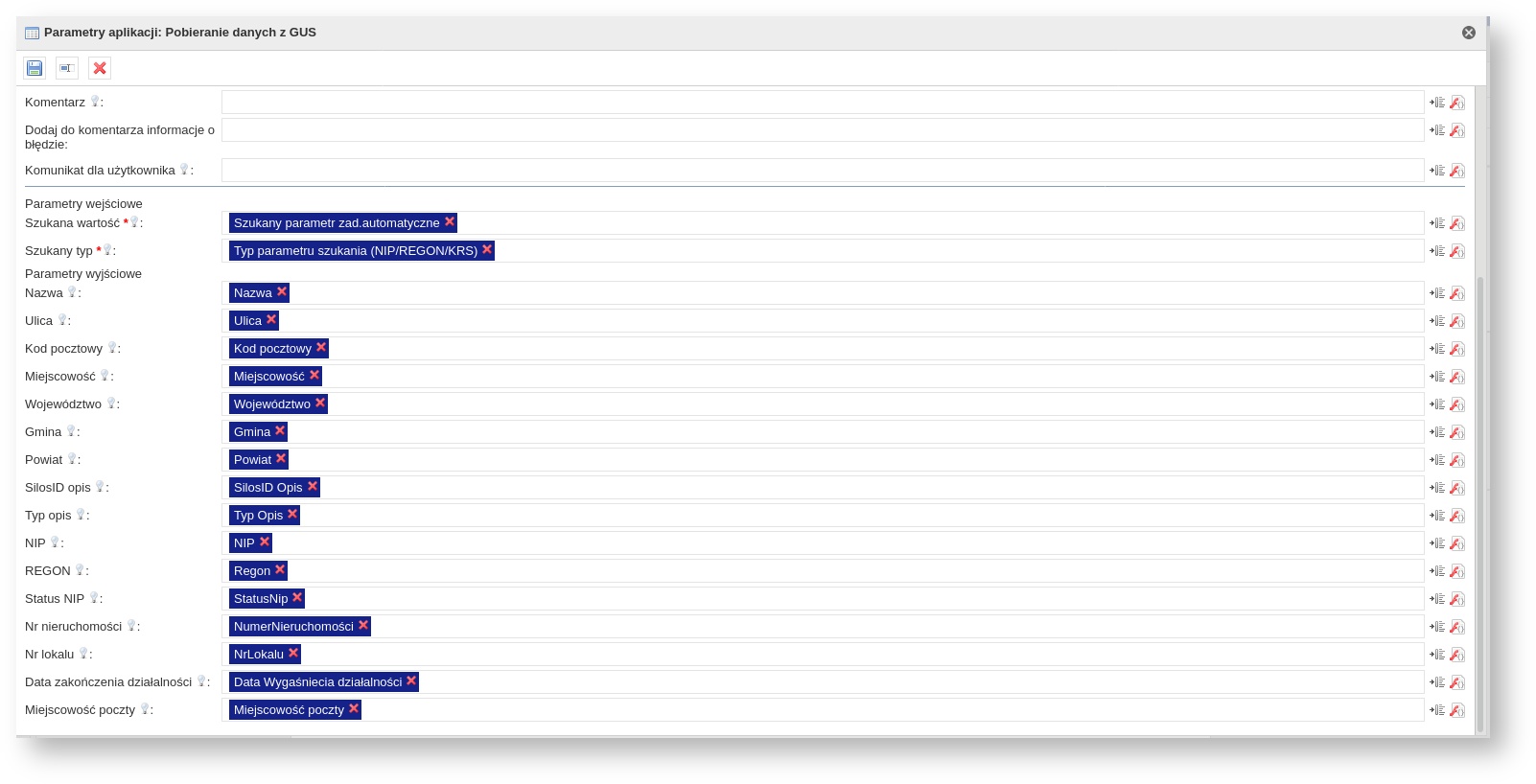Click the insert-list icon in the Nazwa row
This screenshot has height=784, width=1536.
point(1437,293)
